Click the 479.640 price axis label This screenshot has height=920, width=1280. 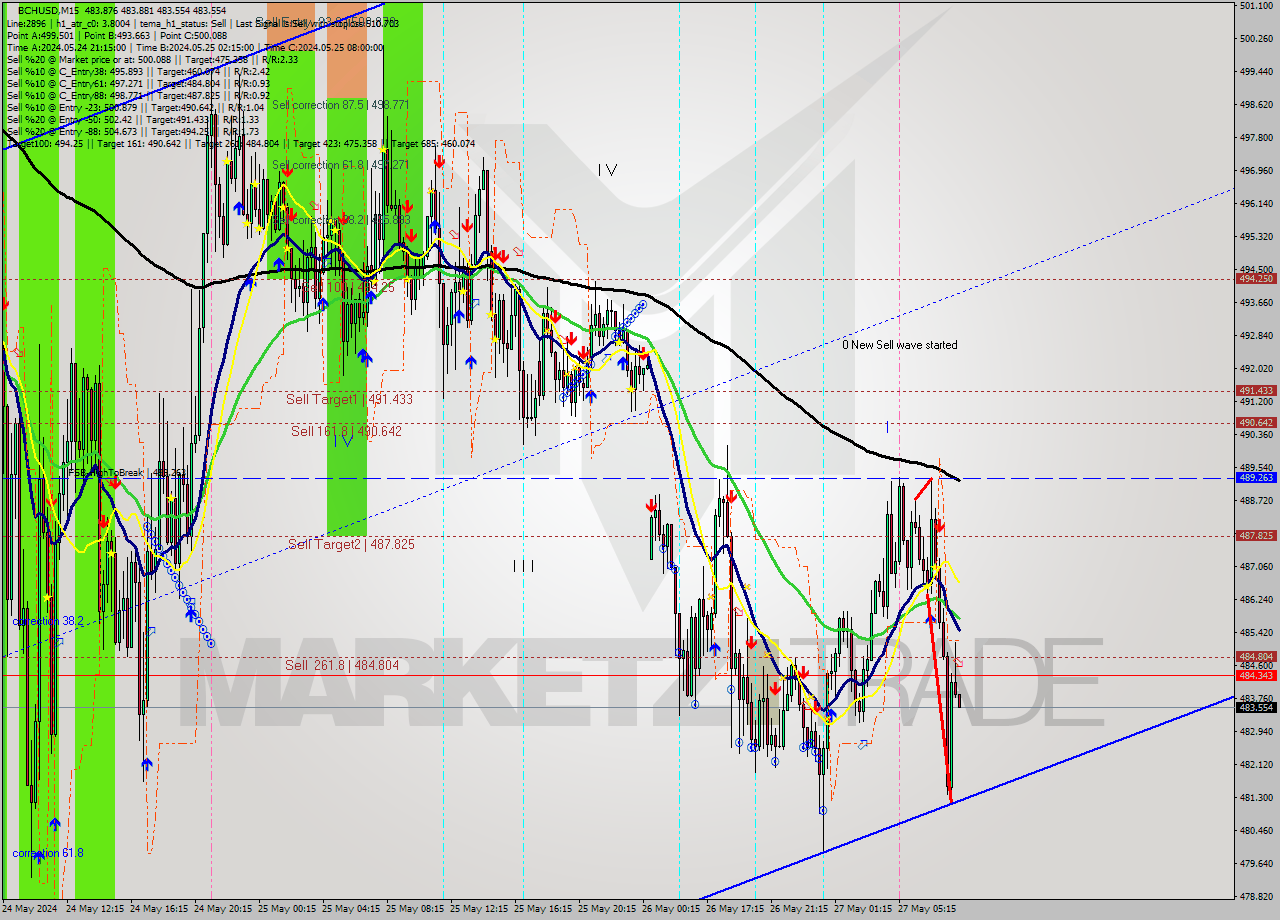[1255, 863]
